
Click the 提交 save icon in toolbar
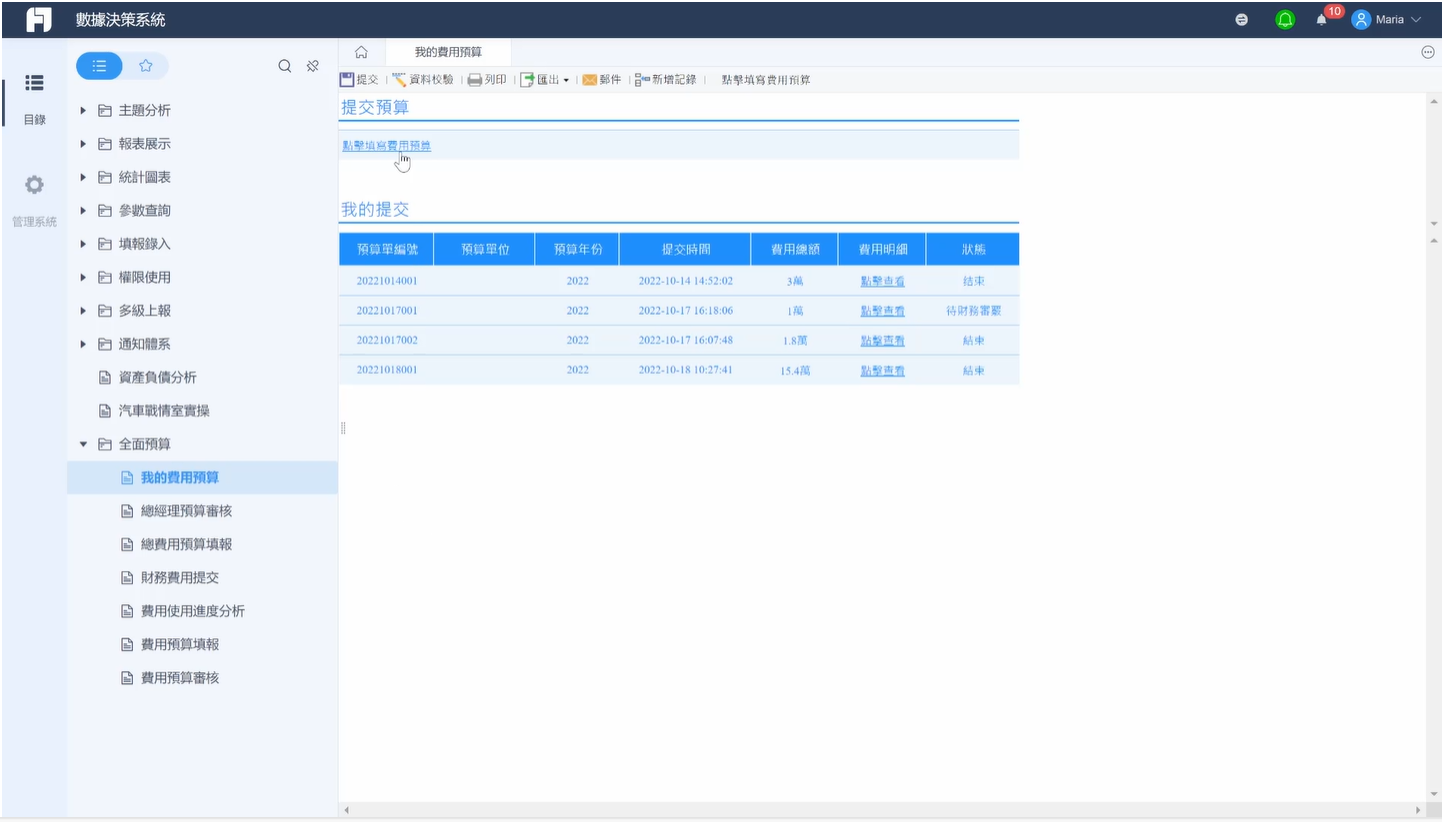[x=347, y=80]
